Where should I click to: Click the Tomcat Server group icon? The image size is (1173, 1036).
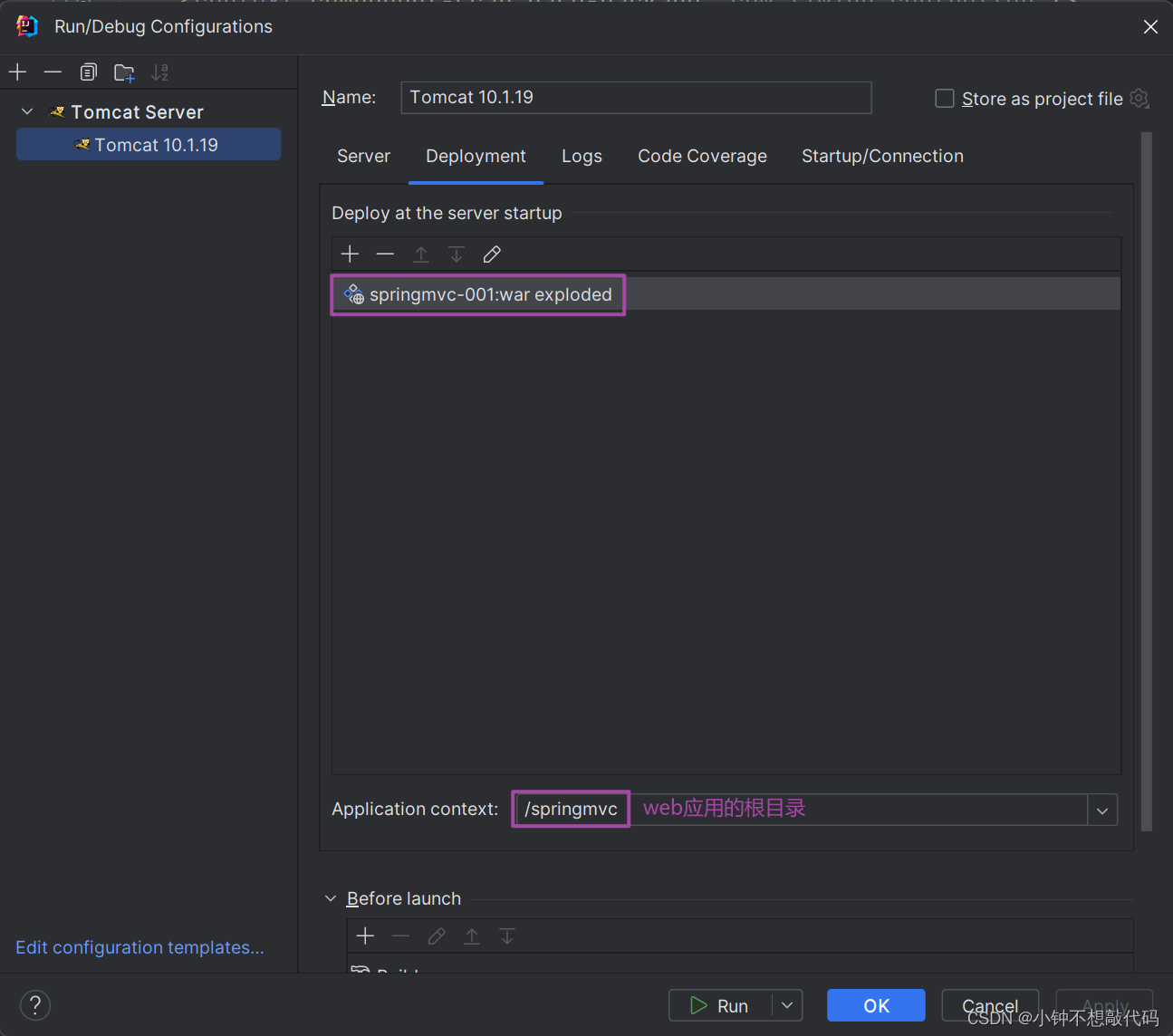pos(57,112)
